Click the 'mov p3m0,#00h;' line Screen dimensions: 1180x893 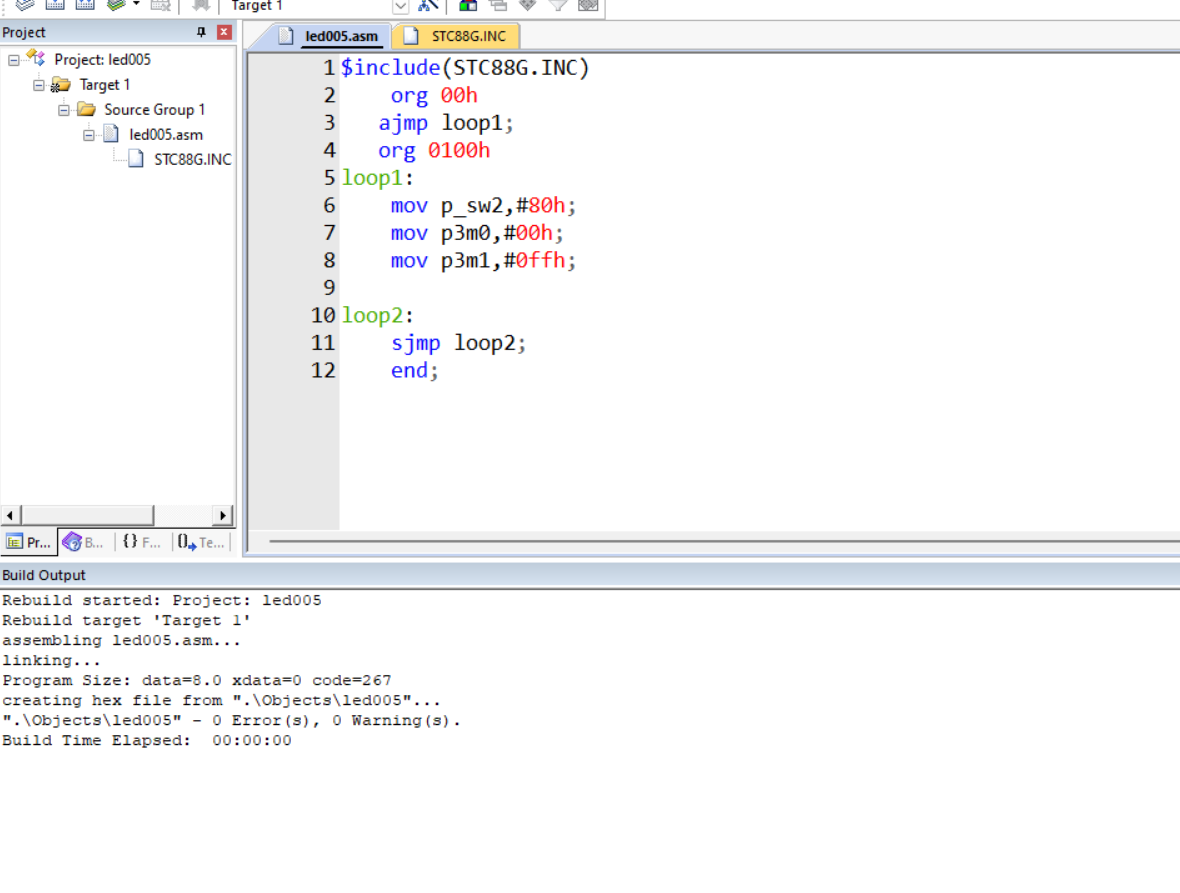[477, 233]
